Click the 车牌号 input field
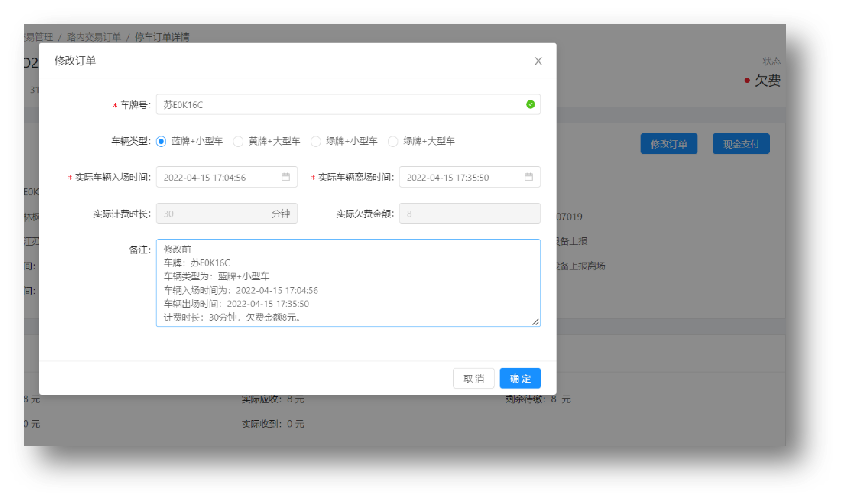Viewport: 843px width, 503px height. pyautogui.click(x=340, y=104)
